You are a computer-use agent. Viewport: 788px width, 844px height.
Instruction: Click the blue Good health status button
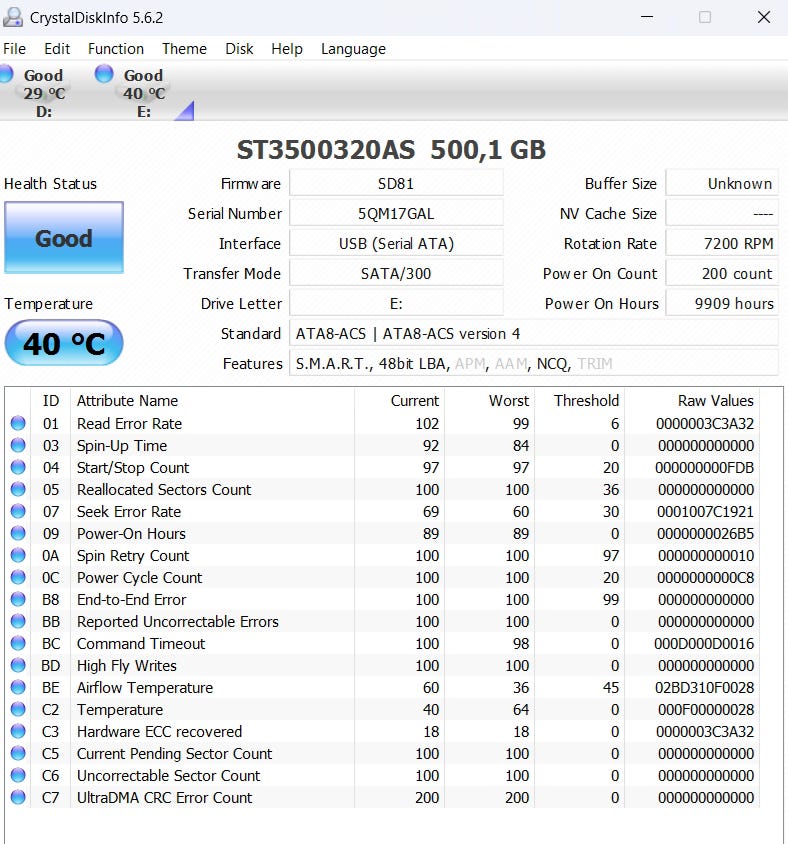[x=64, y=238]
